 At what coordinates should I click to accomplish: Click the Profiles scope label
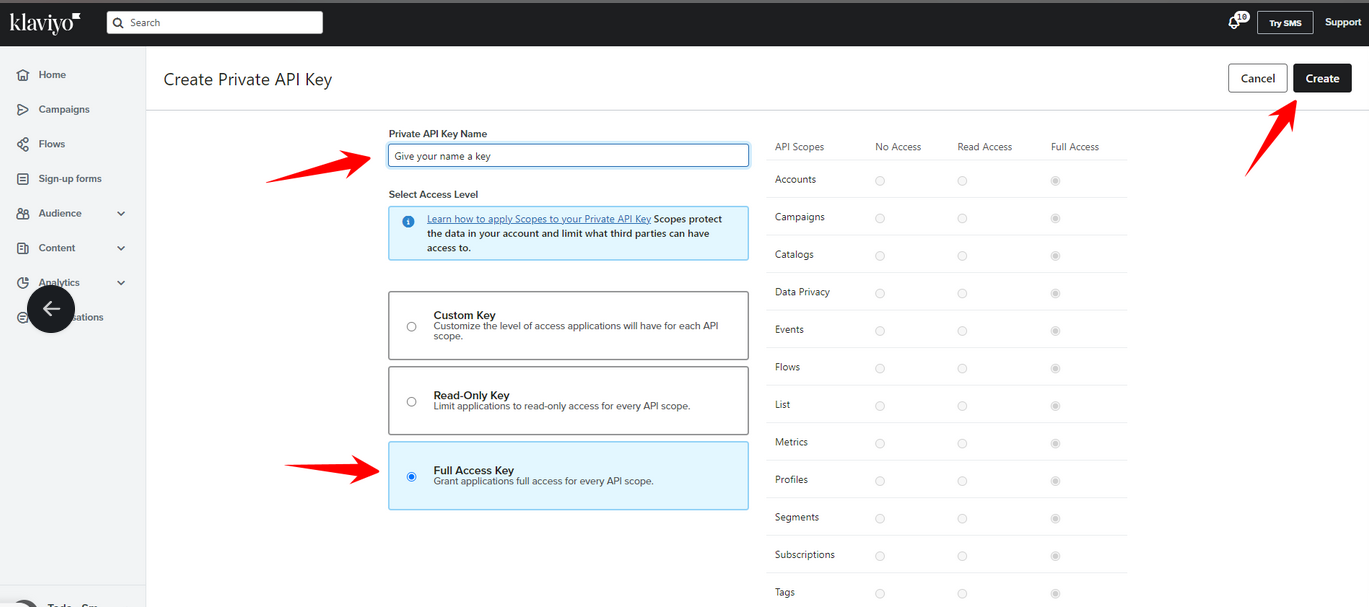click(x=792, y=480)
